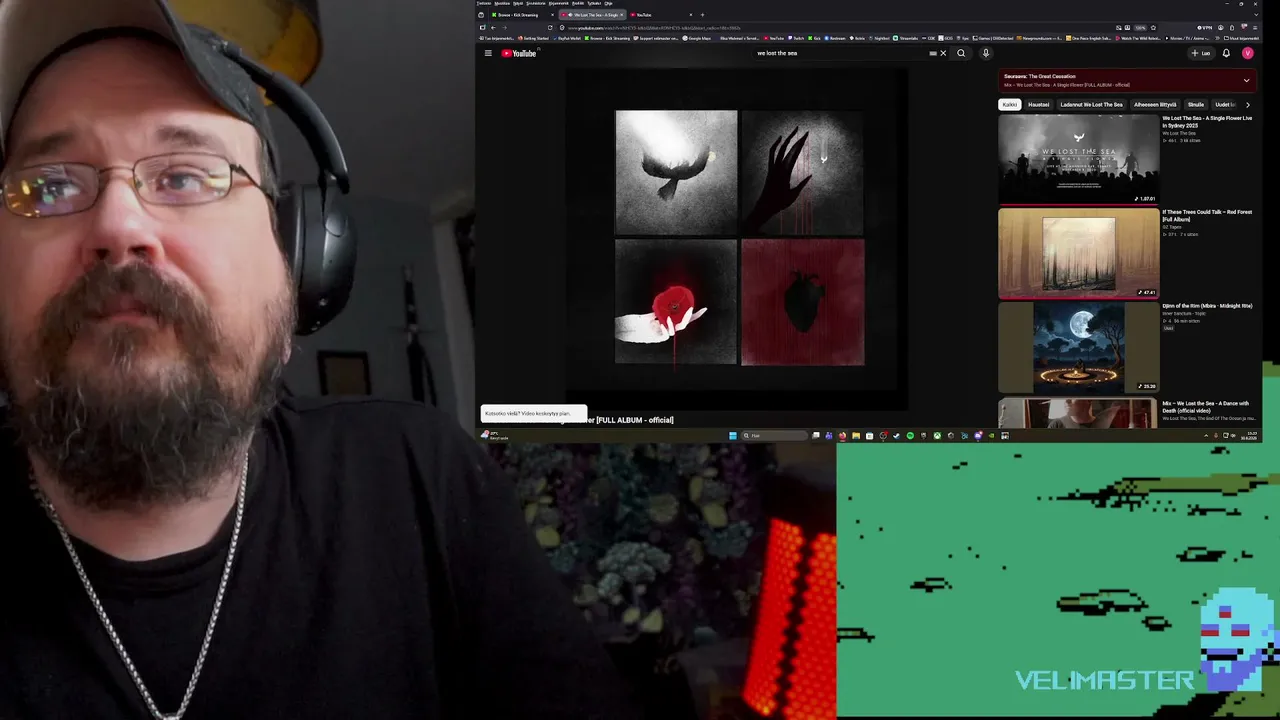Show more filter chips with the right arrow
The width and height of the screenshot is (1280, 720).
tap(1247, 104)
